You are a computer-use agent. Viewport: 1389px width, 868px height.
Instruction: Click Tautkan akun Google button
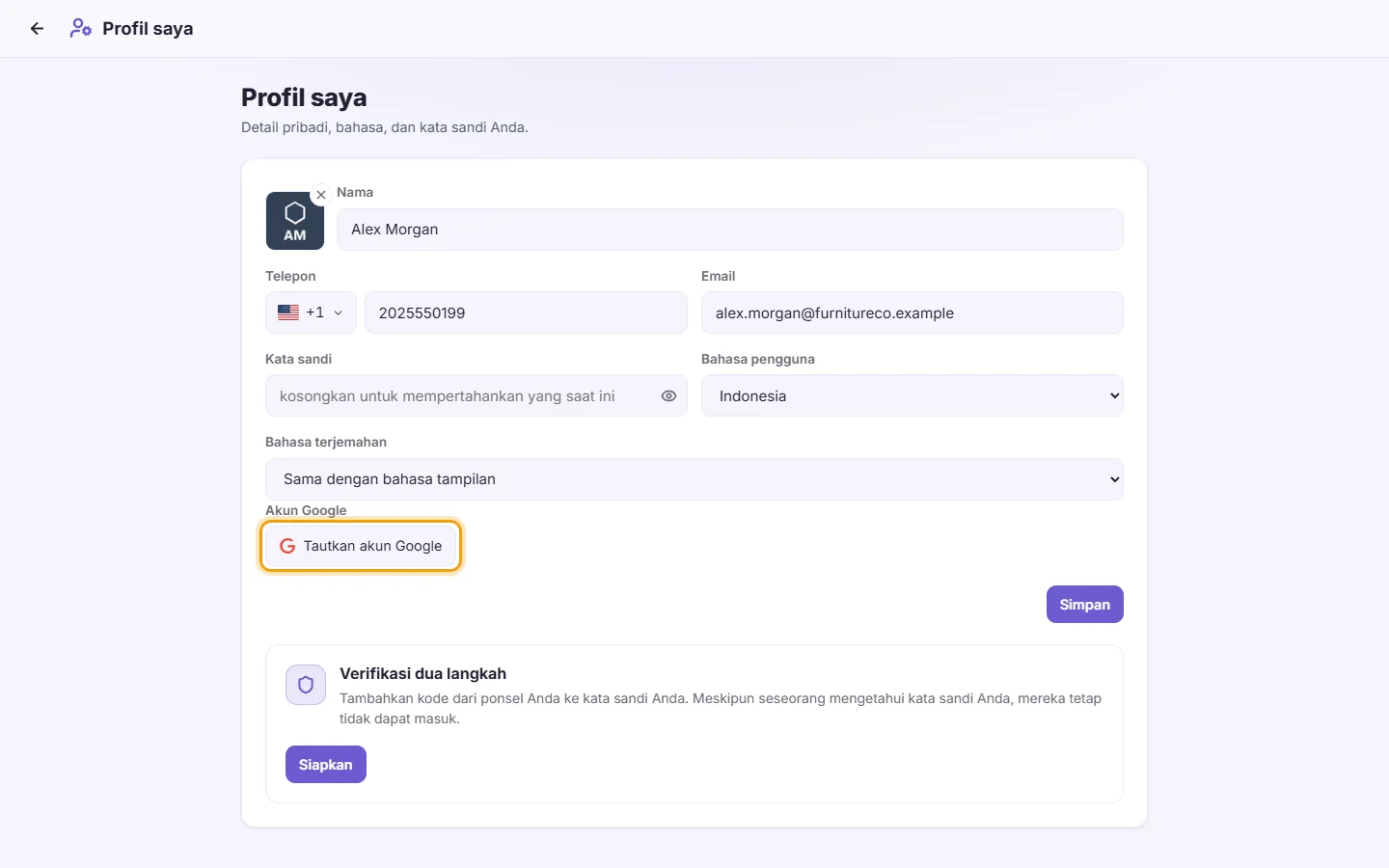point(361,546)
